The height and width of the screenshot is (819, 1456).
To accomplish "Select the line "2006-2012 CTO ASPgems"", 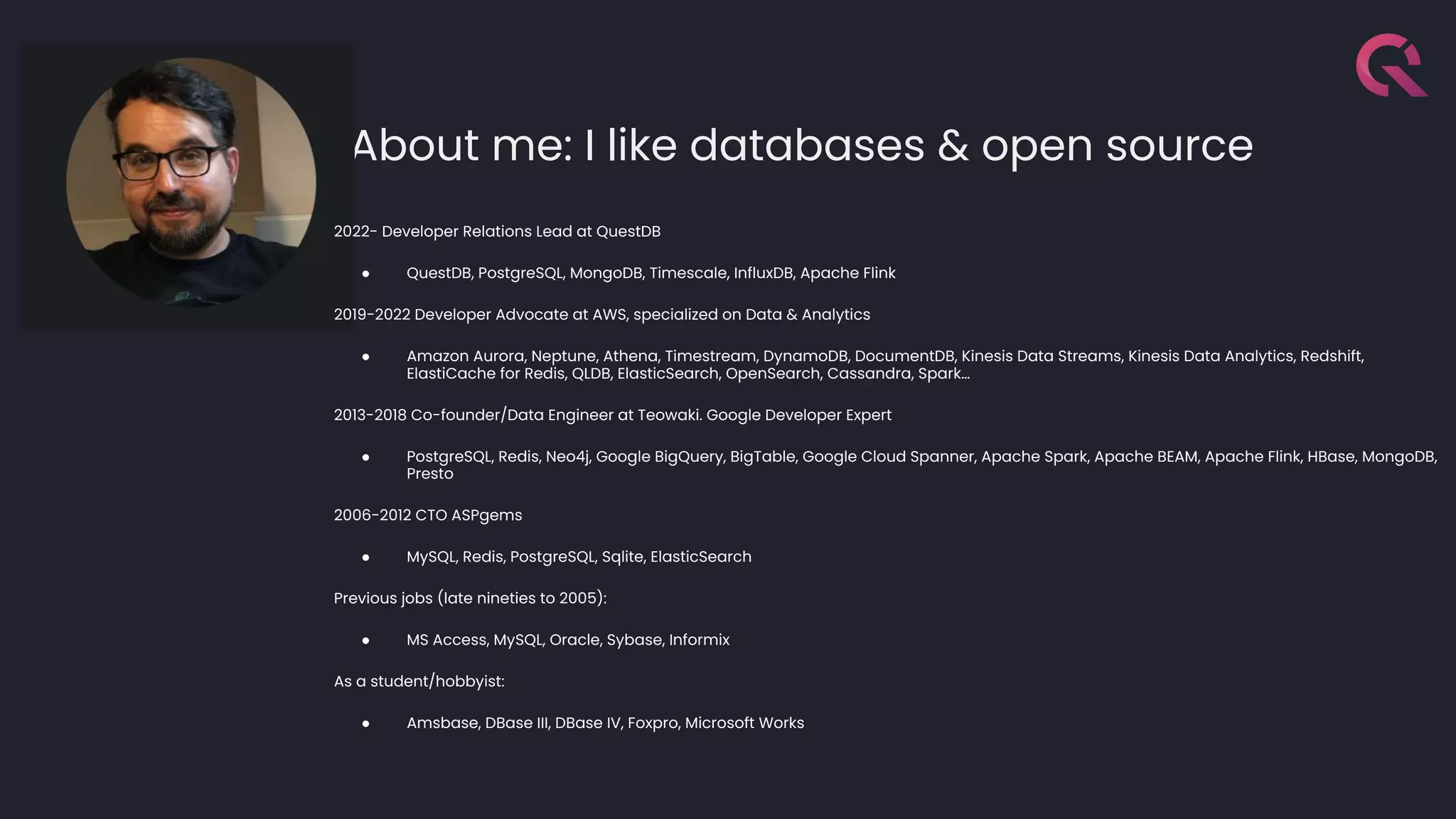I will pyautogui.click(x=427, y=515).
